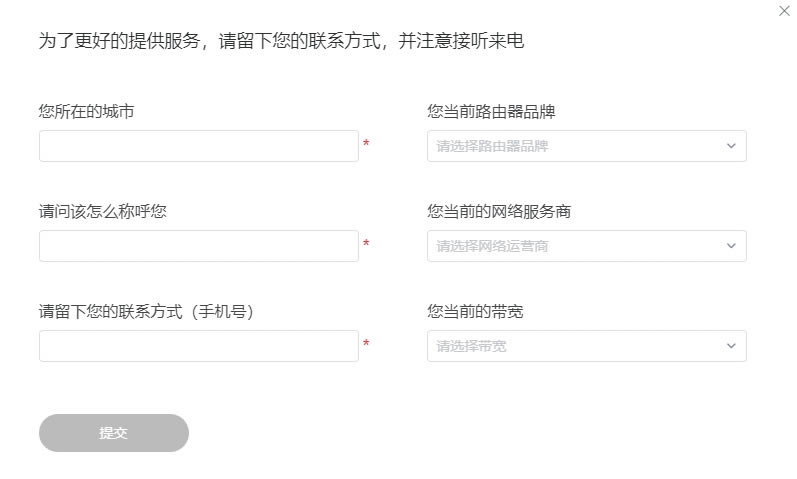Image resolution: width=797 pixels, height=479 pixels.
Task: Close the contact form dialog
Action: (784, 11)
